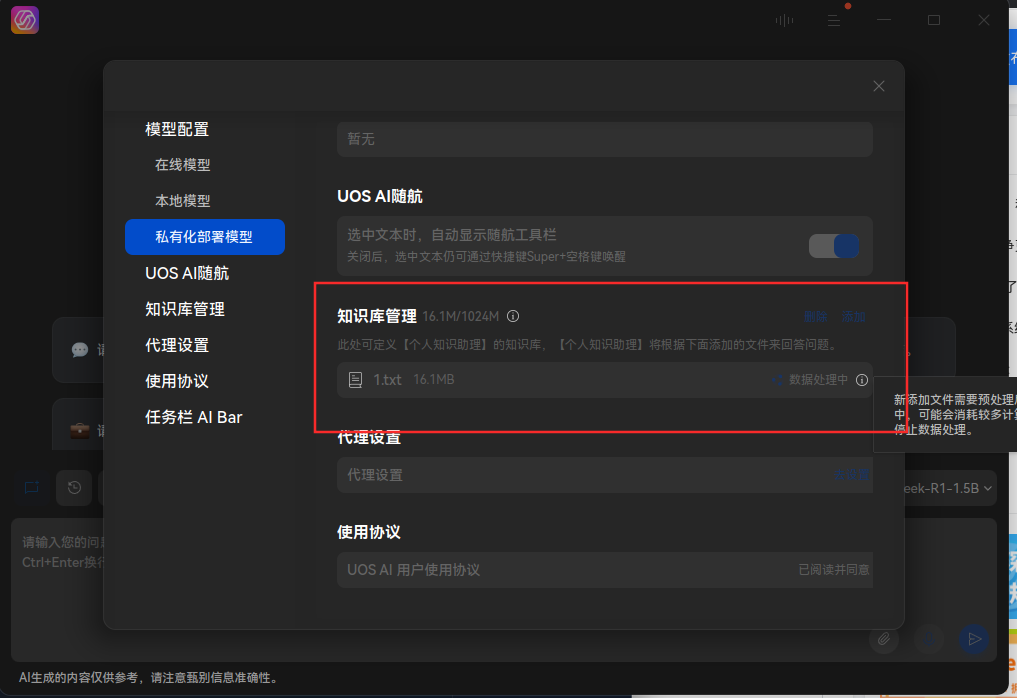The width and height of the screenshot is (1017, 698).
Task: Select 私有化部署模型 in sidebar
Action: [x=205, y=237]
